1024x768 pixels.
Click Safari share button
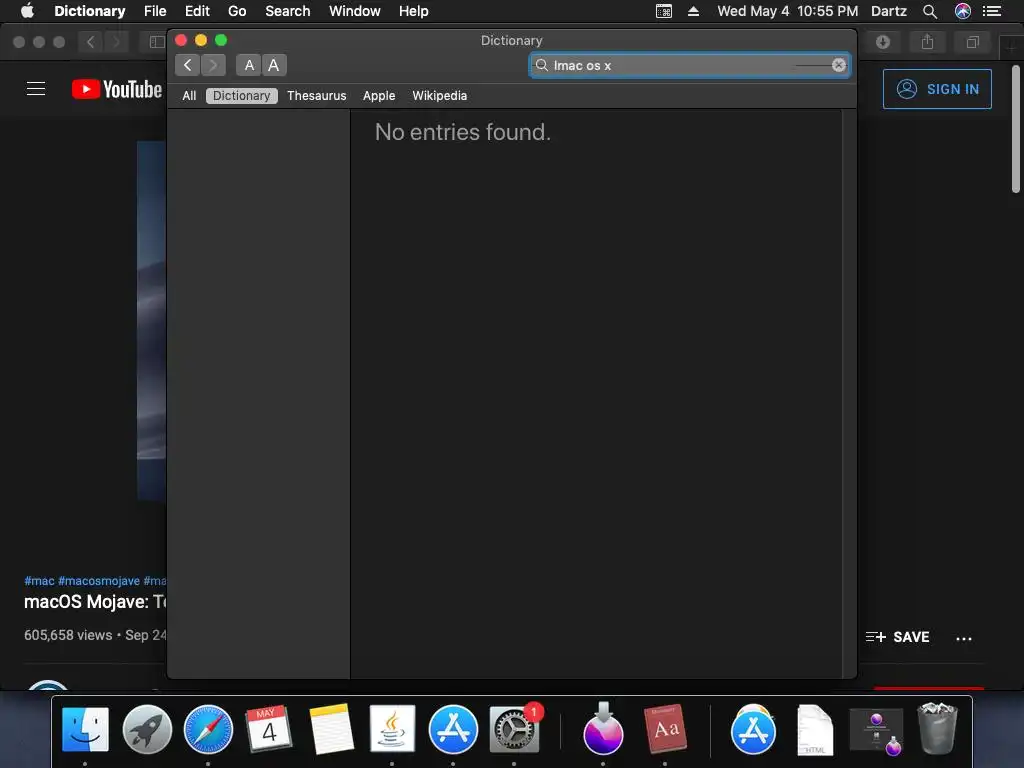927,42
